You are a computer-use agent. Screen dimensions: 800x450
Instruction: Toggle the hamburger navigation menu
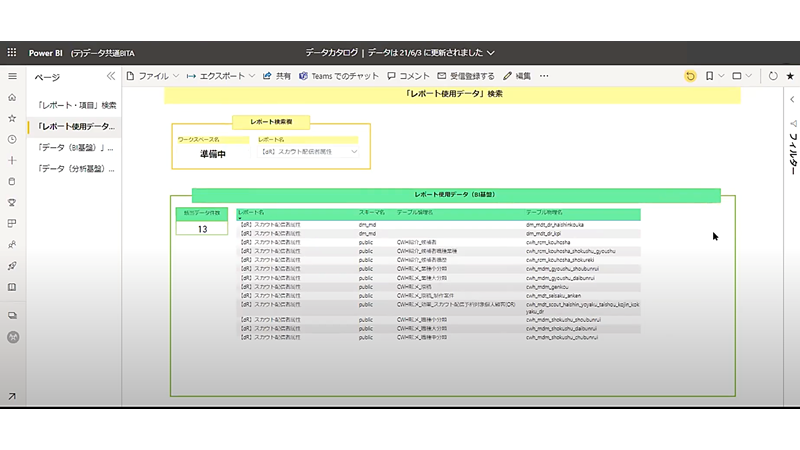point(12,76)
